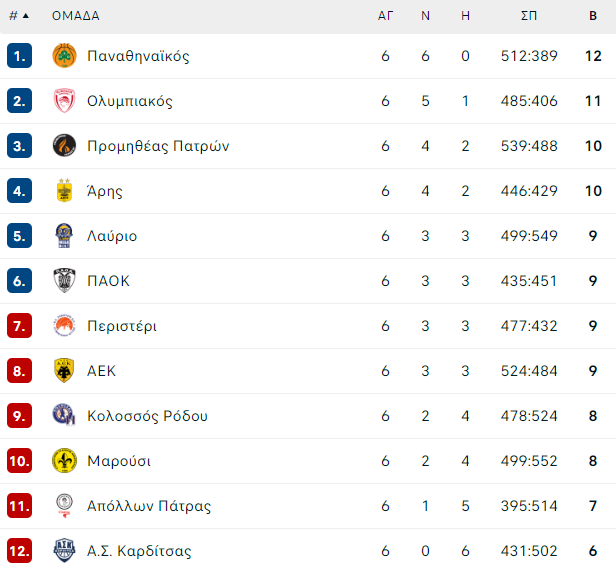Click the Lavrio team logo
616x569 pixels.
click(x=64, y=236)
